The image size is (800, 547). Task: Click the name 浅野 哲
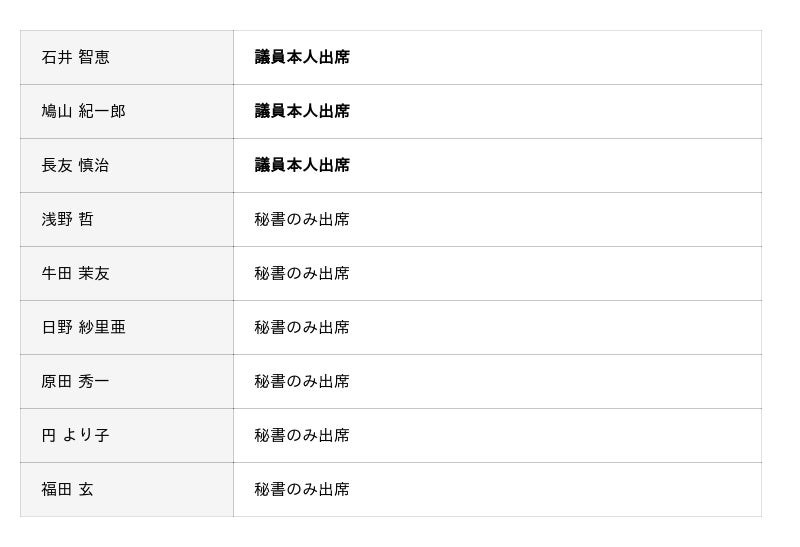(67, 220)
